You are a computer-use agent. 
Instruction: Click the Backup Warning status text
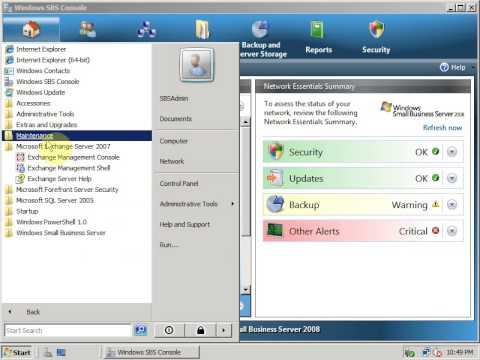coord(409,205)
